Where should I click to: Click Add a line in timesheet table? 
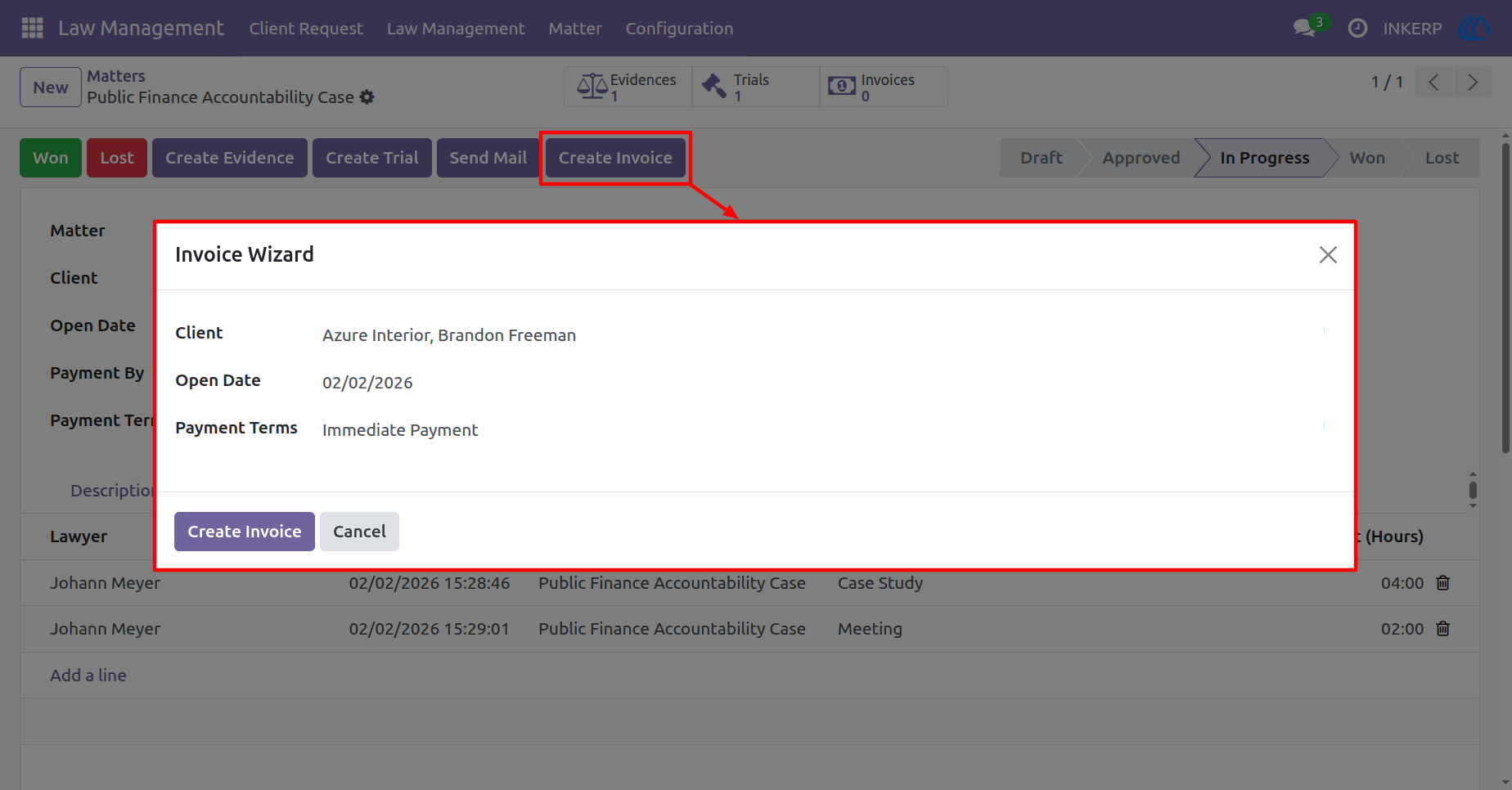click(88, 676)
